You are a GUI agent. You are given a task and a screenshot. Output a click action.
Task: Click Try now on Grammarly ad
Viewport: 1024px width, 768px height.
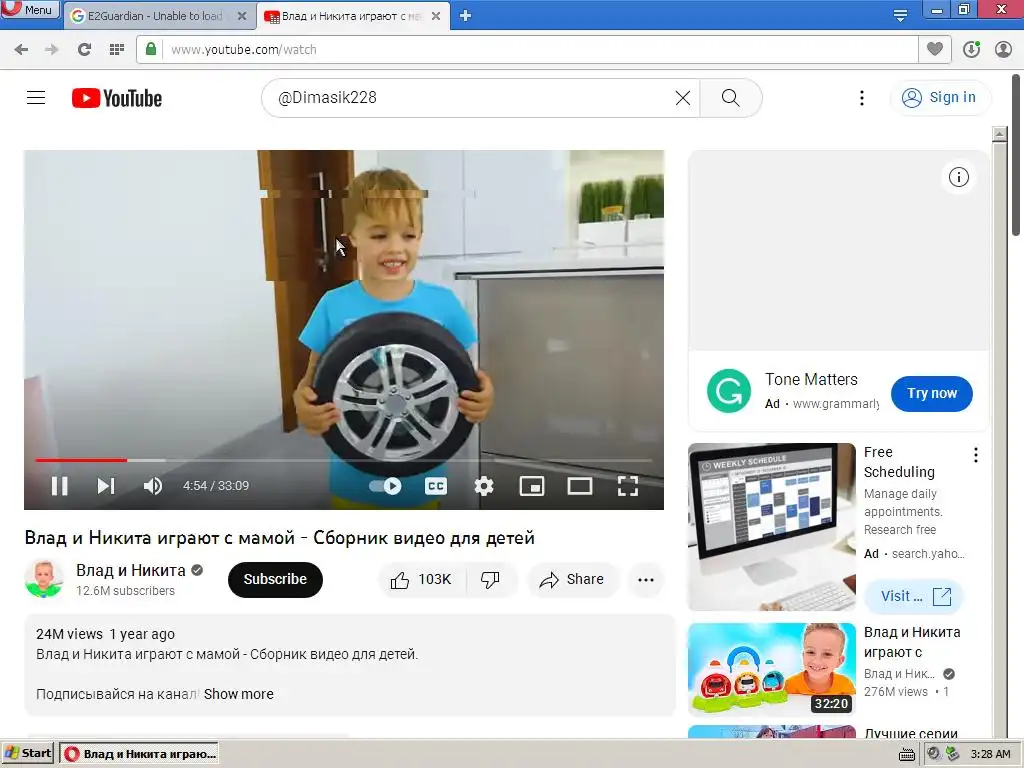931,394
